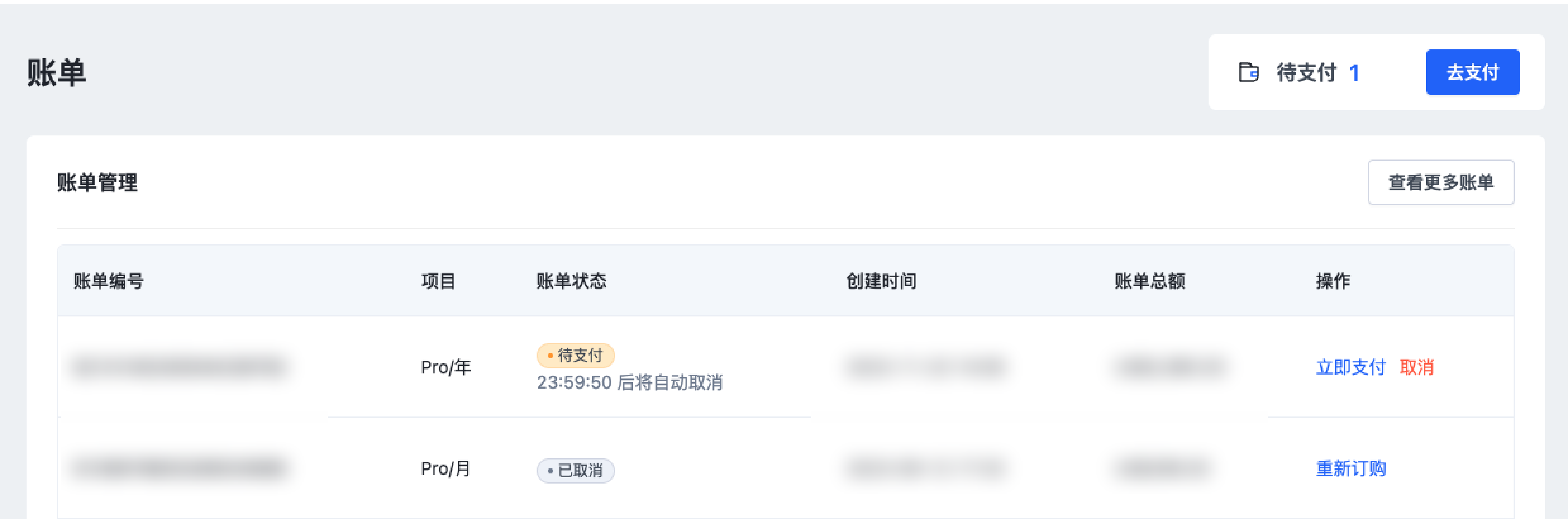Click the orange 待支付 status badge
1568x519 pixels.
[575, 355]
